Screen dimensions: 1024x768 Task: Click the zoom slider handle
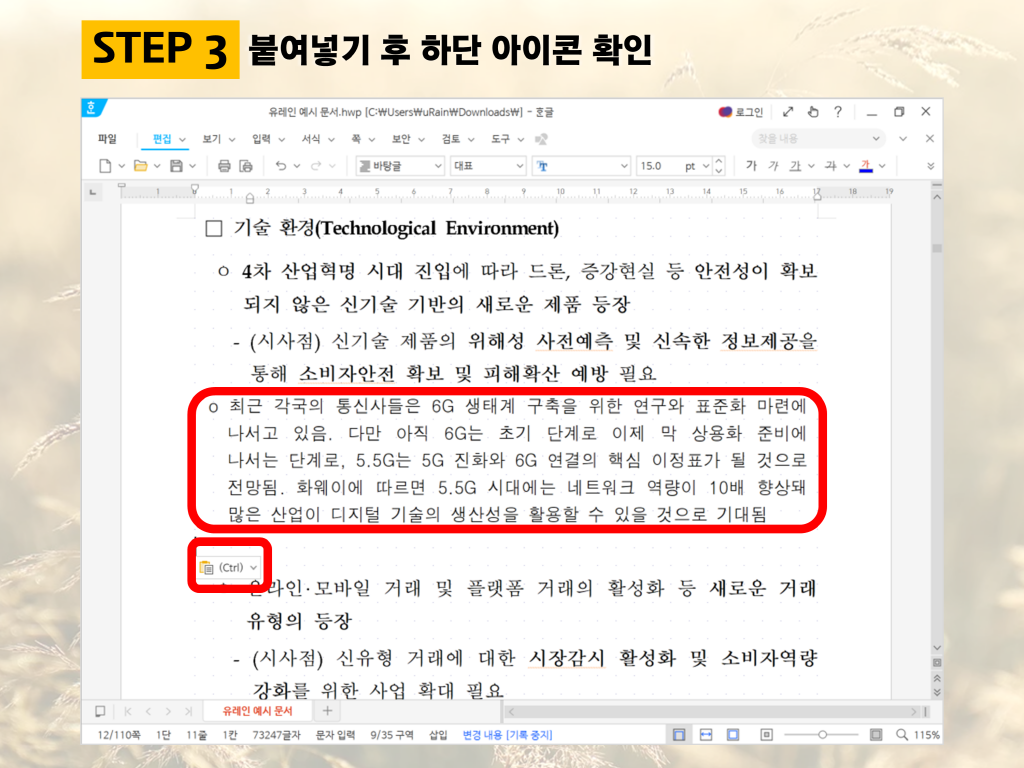pyautogui.click(x=823, y=735)
